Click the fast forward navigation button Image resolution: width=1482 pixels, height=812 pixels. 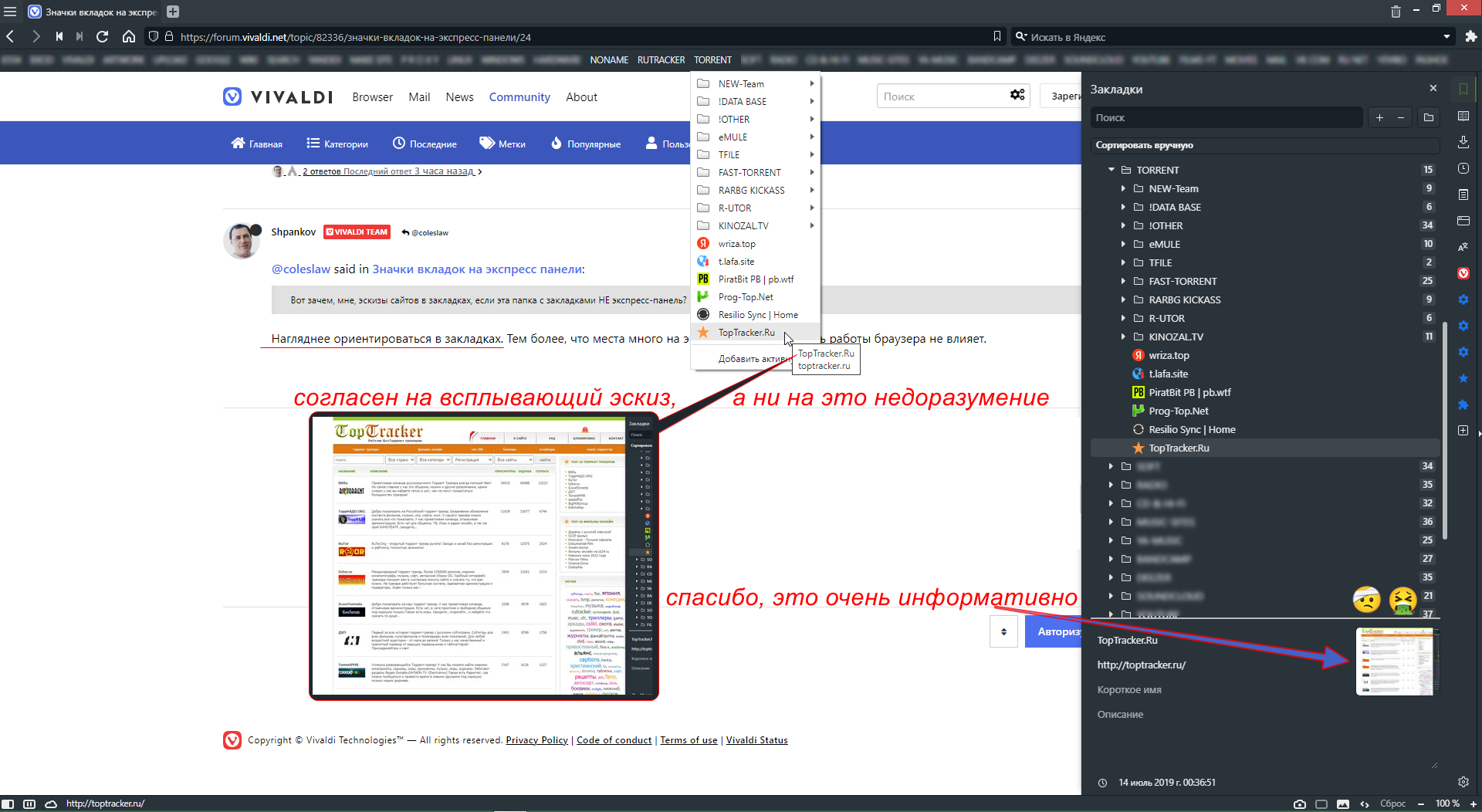80,36
